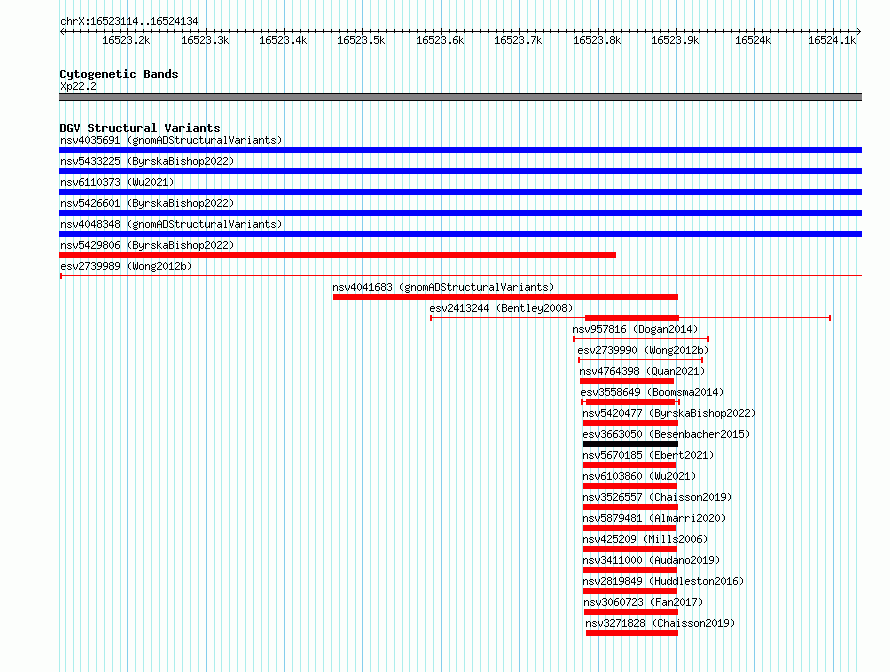Open esv2739990 (Wong2012b) label
This screenshot has width=890, height=672.
tap(643, 350)
